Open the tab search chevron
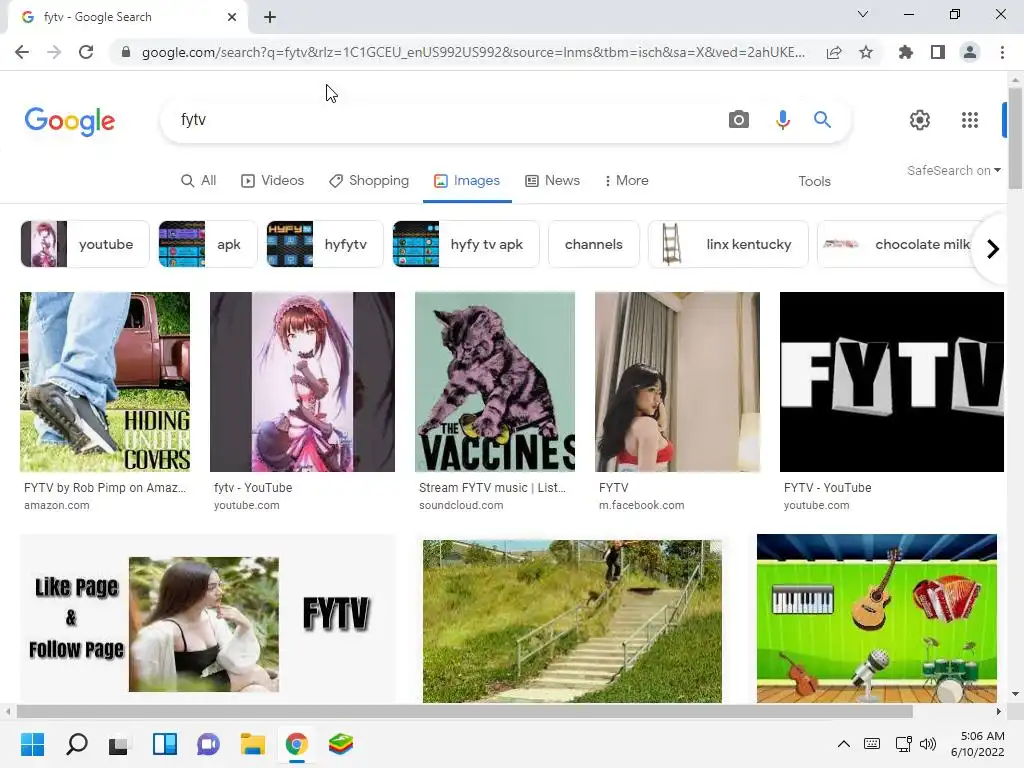This screenshot has height=768, width=1024. pyautogui.click(x=863, y=14)
